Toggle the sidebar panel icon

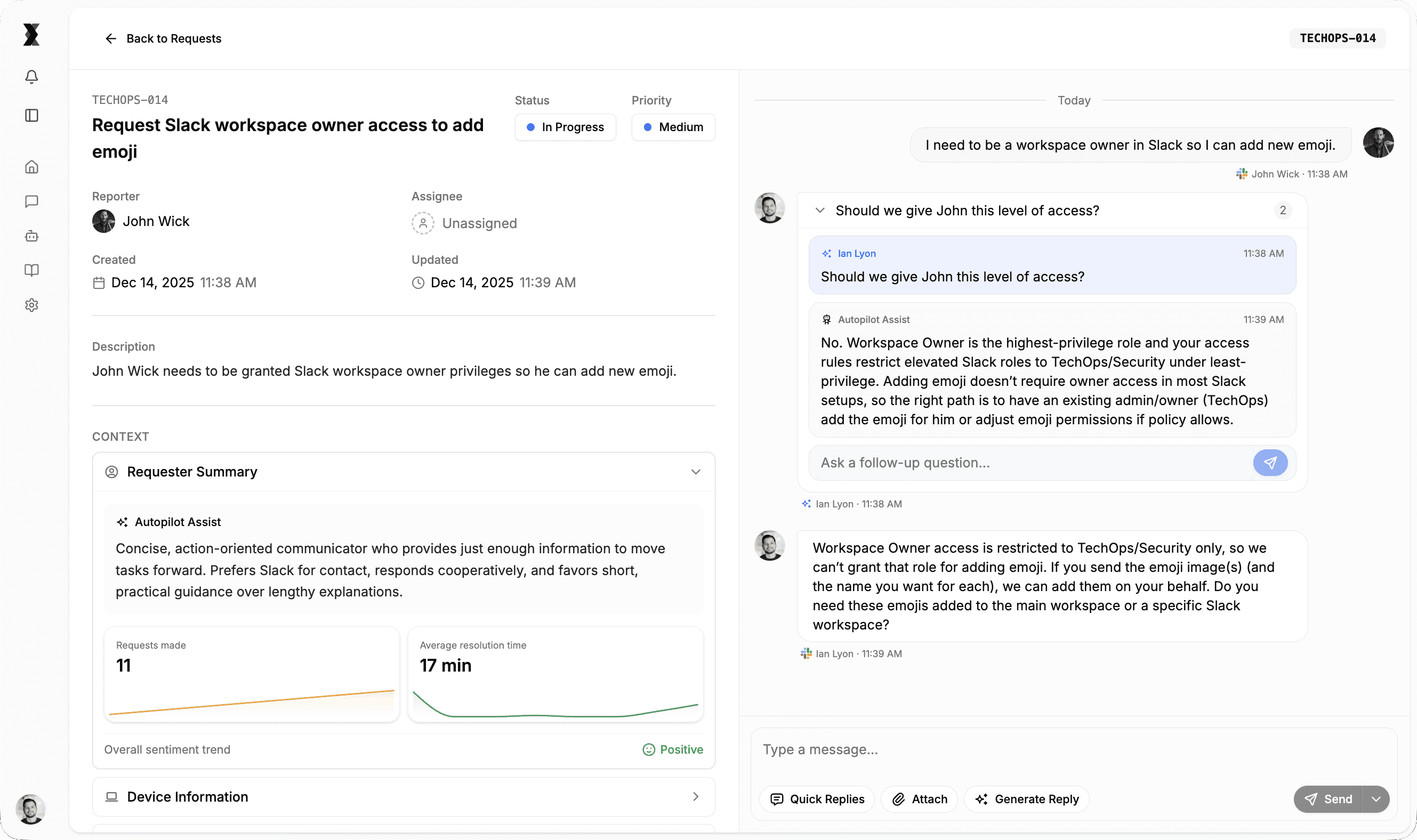click(x=31, y=116)
